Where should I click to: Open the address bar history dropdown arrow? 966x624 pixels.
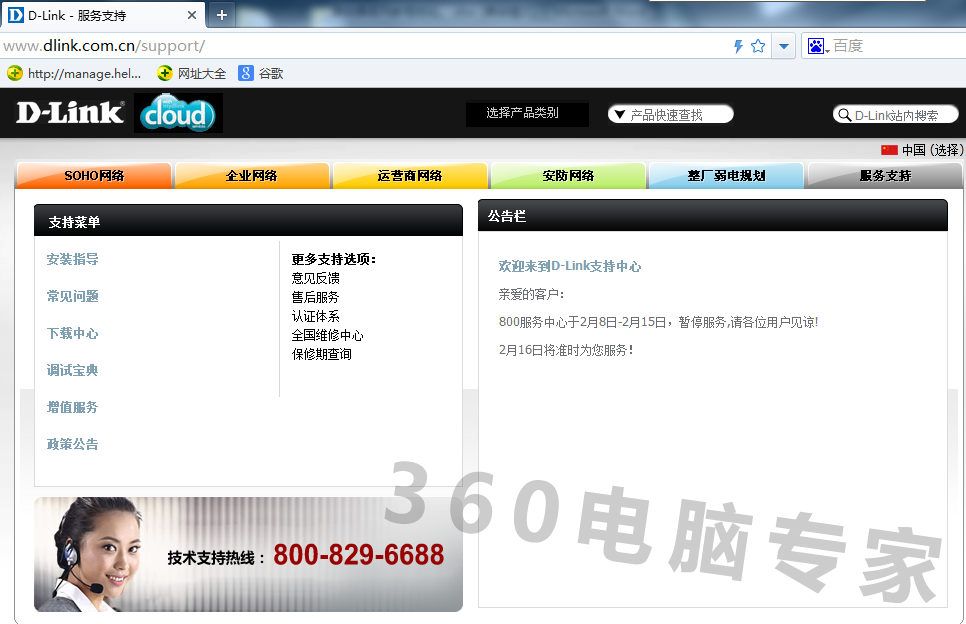click(x=784, y=46)
